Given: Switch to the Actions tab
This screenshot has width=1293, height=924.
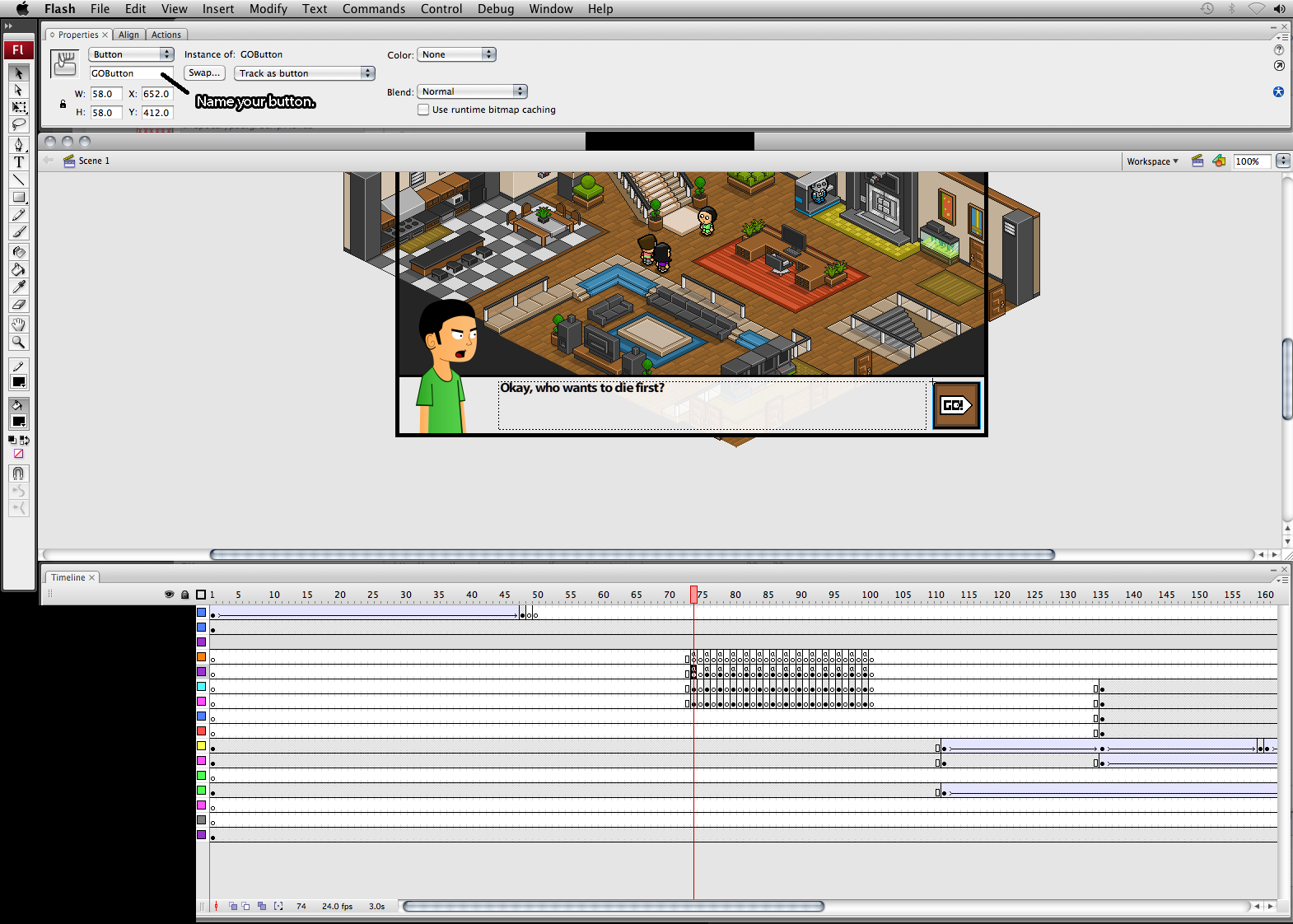Looking at the screenshot, I should point(166,35).
